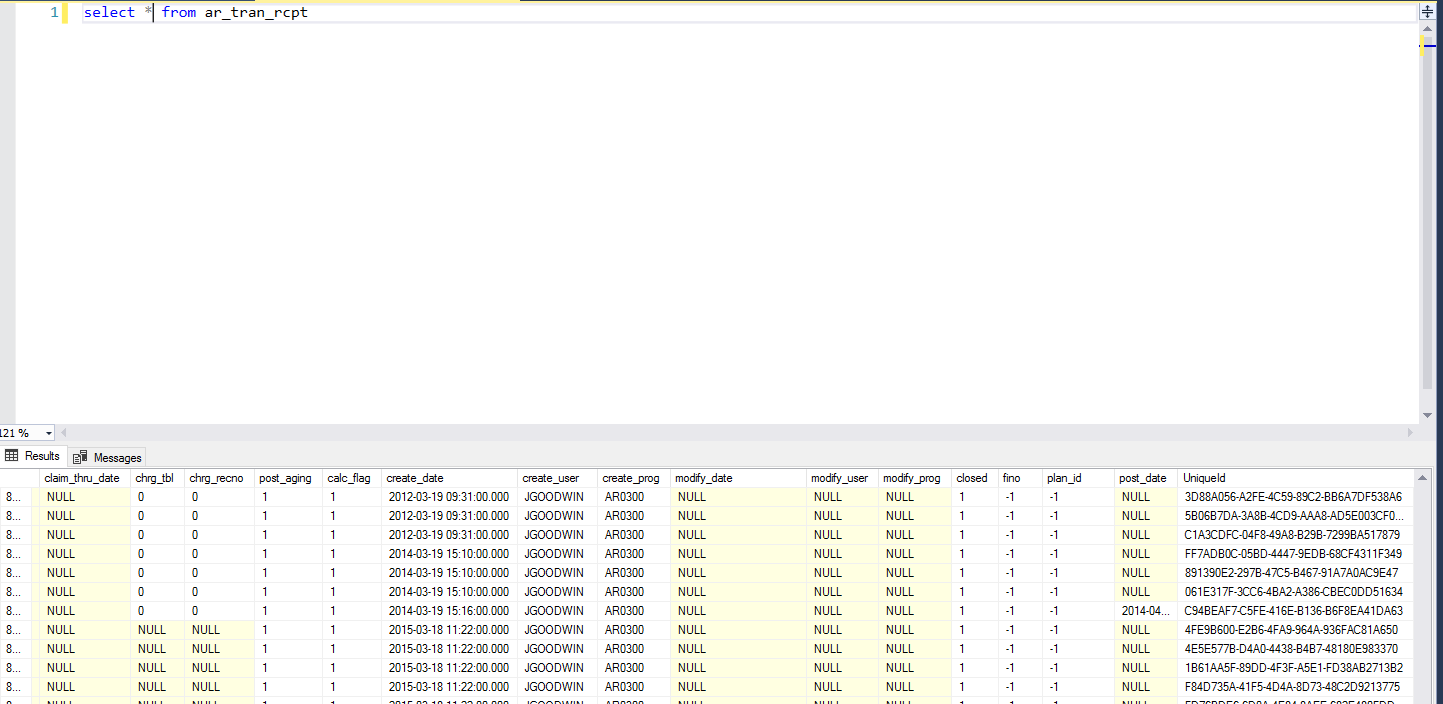Select the create_date column header
This screenshot has width=1443, height=704.
450,478
